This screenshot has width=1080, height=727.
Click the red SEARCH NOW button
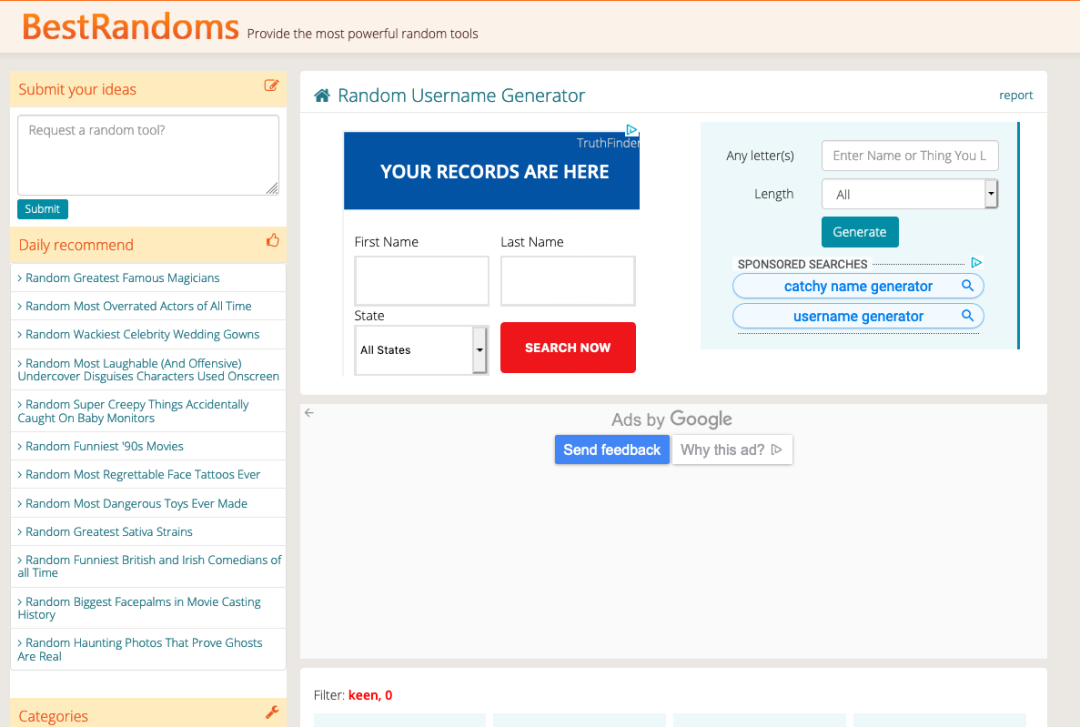[568, 348]
